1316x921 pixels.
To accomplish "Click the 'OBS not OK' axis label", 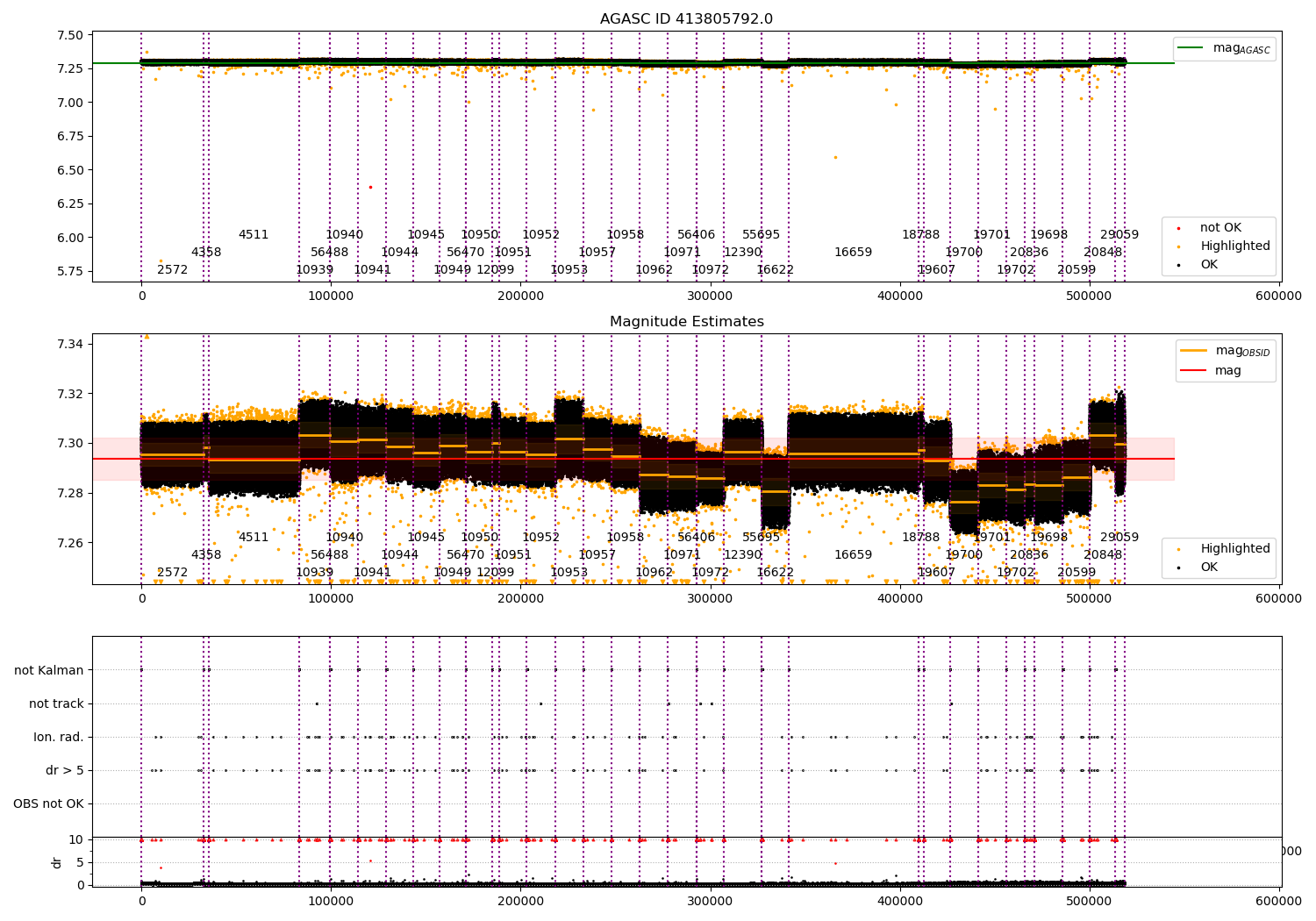I will click(x=48, y=803).
